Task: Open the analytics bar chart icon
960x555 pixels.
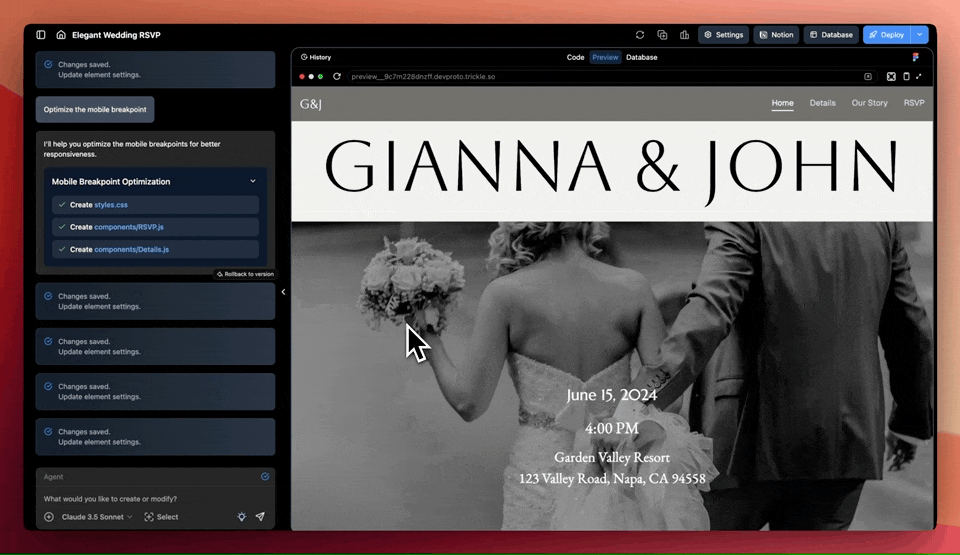Action: (684, 35)
